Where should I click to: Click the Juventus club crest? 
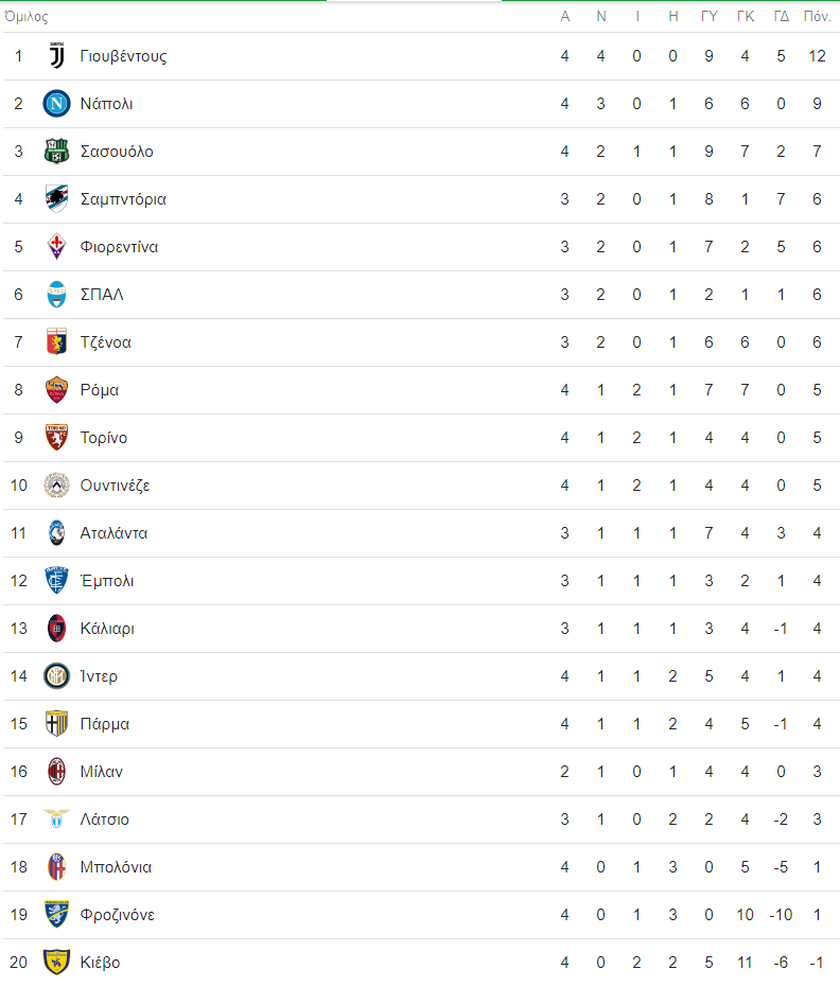[57, 56]
